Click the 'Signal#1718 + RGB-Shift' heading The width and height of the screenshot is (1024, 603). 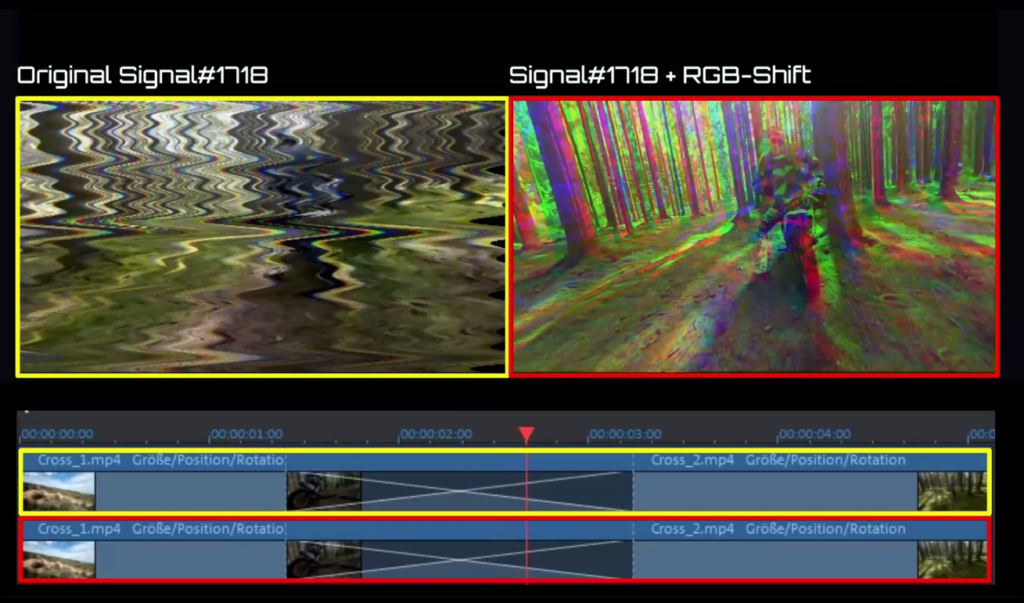(660, 75)
